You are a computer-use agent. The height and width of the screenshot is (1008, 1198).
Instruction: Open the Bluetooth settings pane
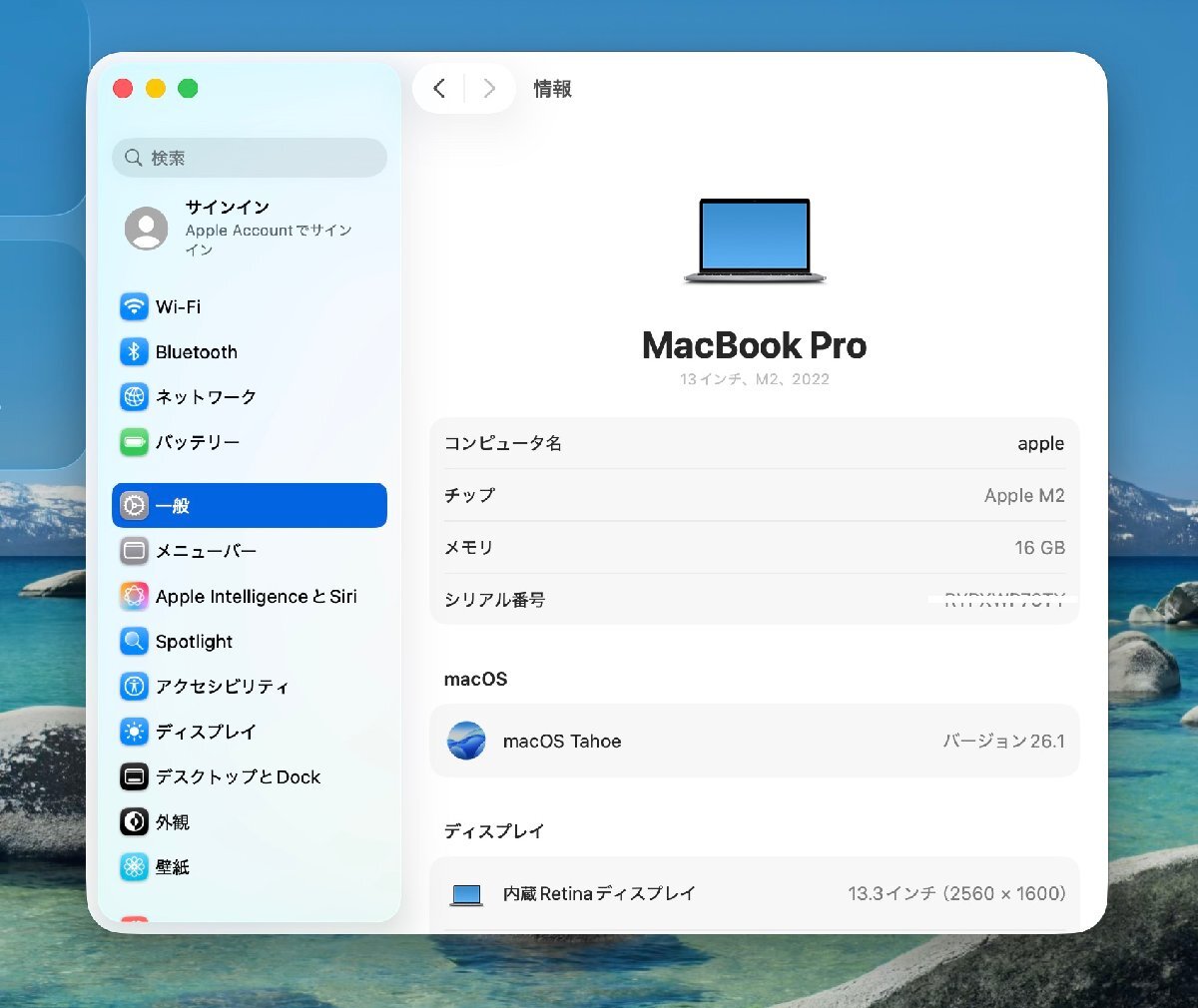(250, 351)
